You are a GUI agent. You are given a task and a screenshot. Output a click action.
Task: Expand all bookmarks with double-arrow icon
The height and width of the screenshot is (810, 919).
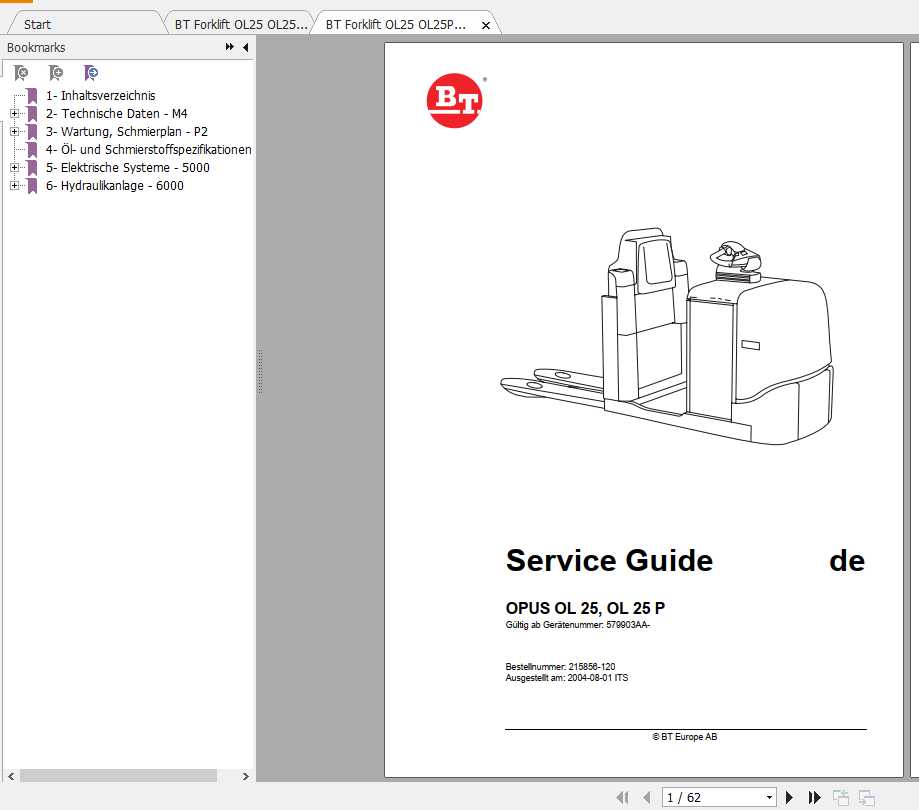pos(230,47)
